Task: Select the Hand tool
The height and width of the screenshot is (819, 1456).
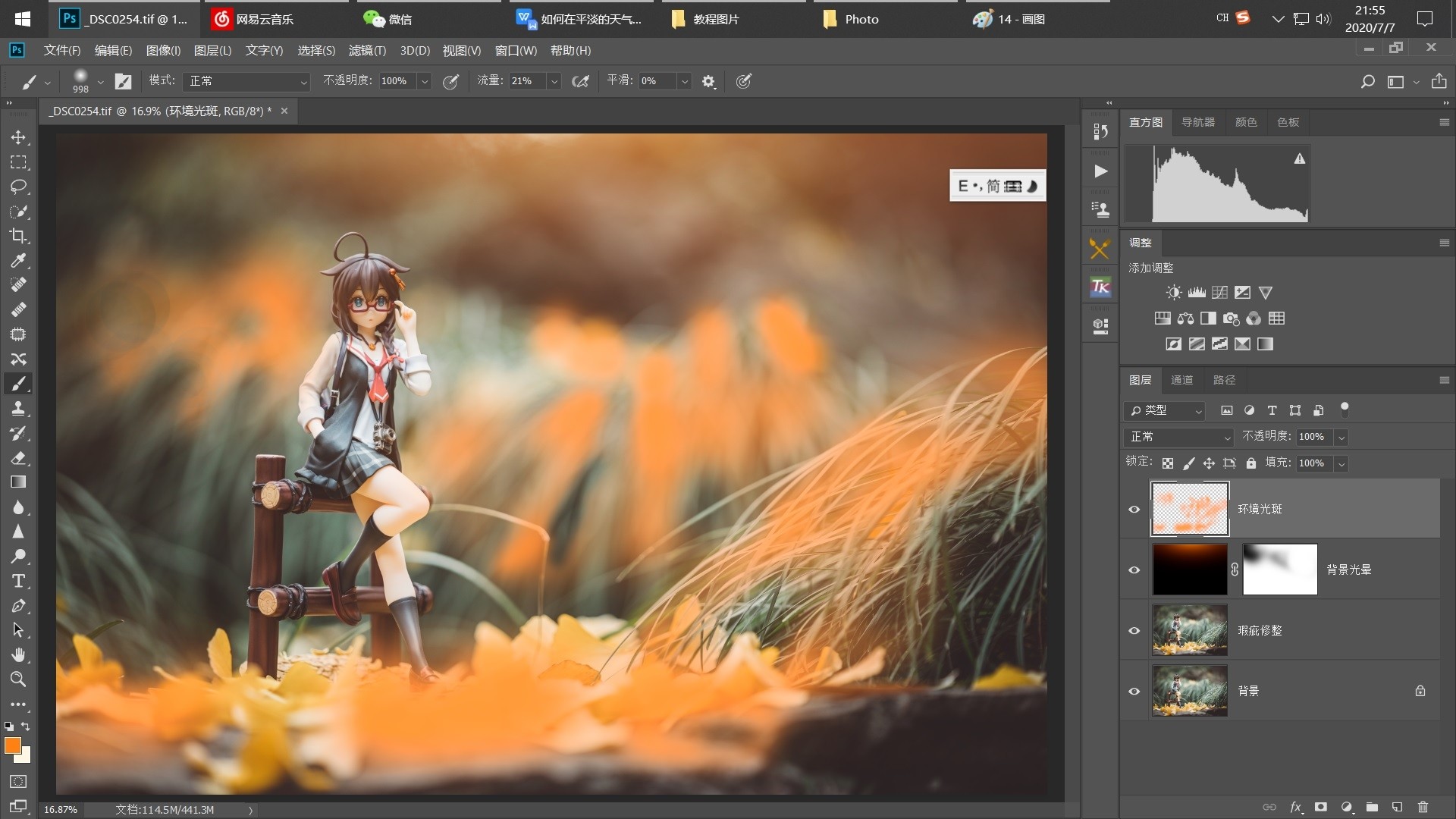Action: tap(18, 654)
